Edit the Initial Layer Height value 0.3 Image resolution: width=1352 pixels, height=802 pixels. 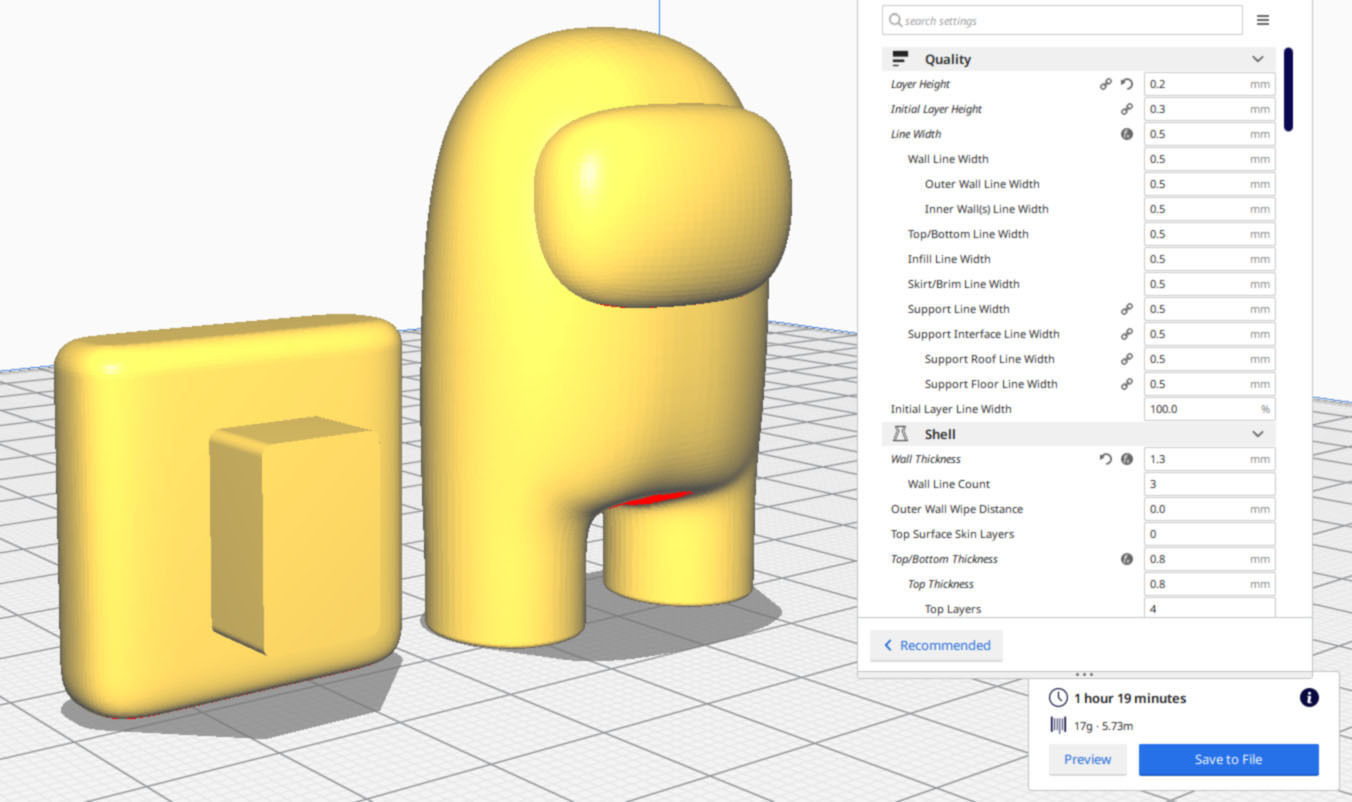tap(1209, 110)
